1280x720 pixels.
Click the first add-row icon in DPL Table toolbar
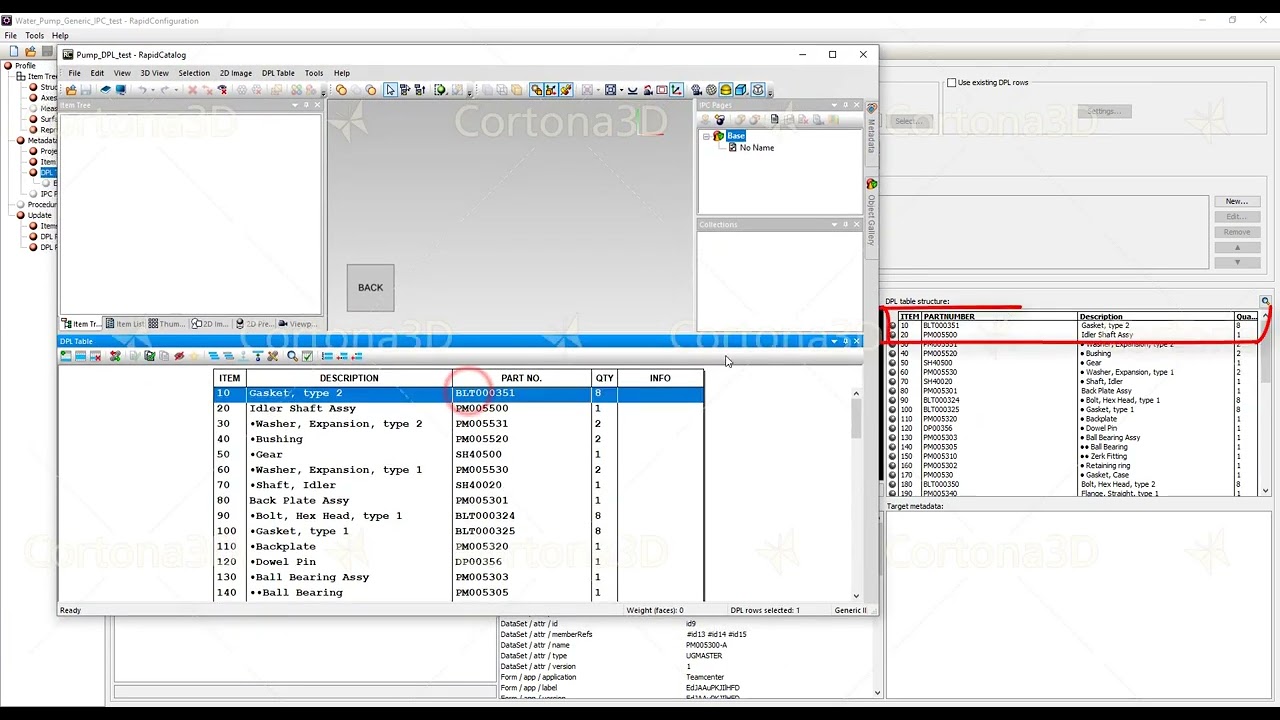[x=66, y=356]
